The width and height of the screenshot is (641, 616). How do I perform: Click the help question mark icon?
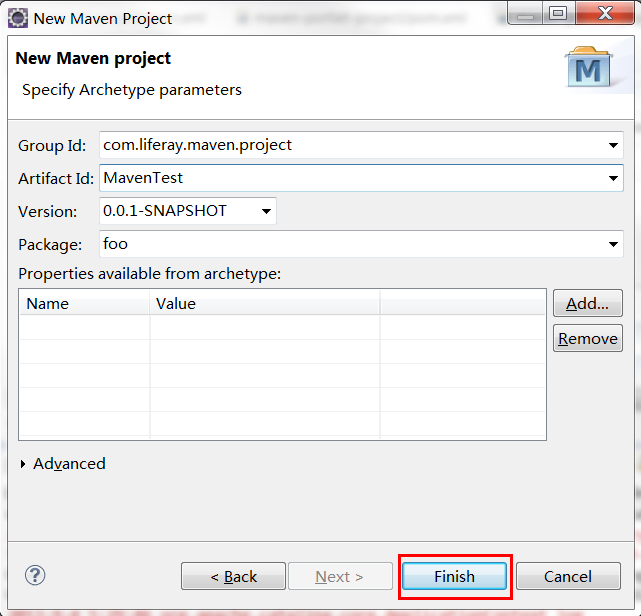point(35,575)
